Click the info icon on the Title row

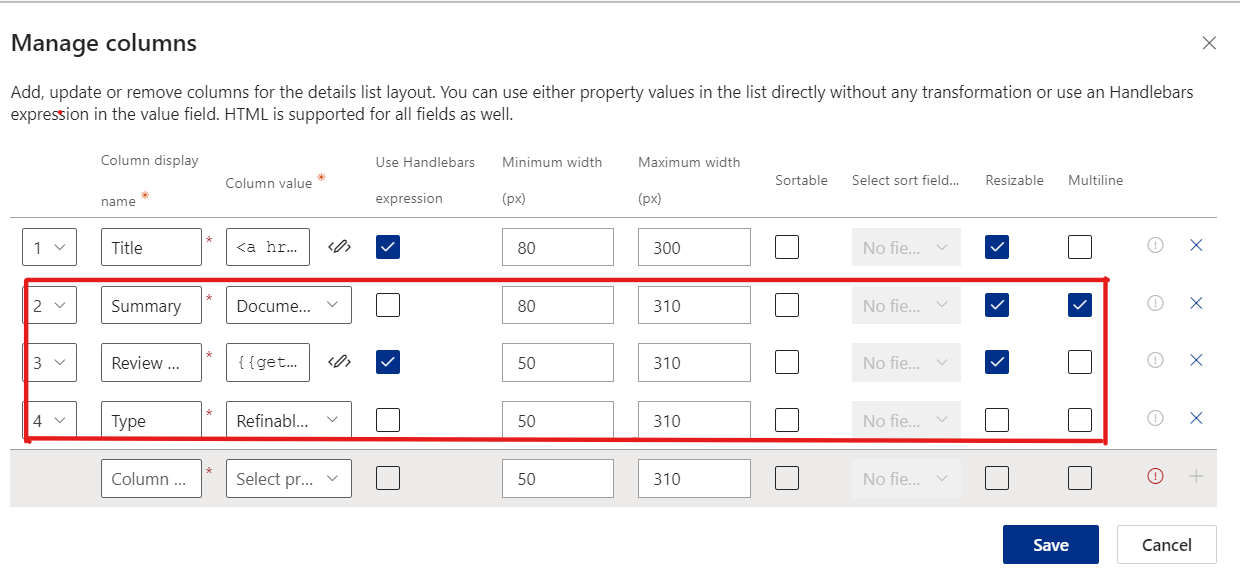(1155, 246)
